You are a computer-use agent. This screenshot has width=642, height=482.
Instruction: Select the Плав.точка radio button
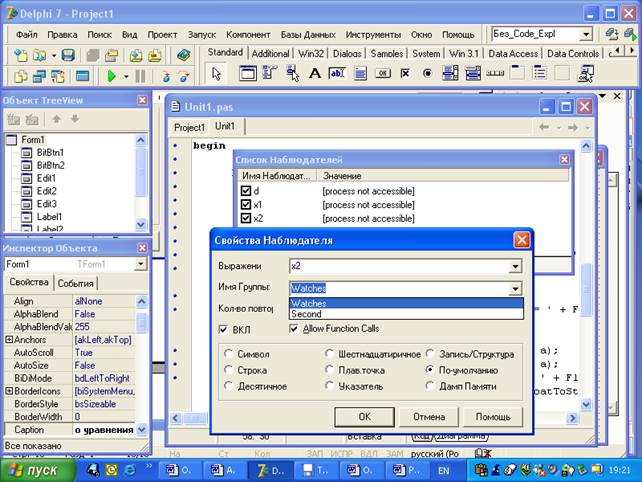(x=329, y=370)
